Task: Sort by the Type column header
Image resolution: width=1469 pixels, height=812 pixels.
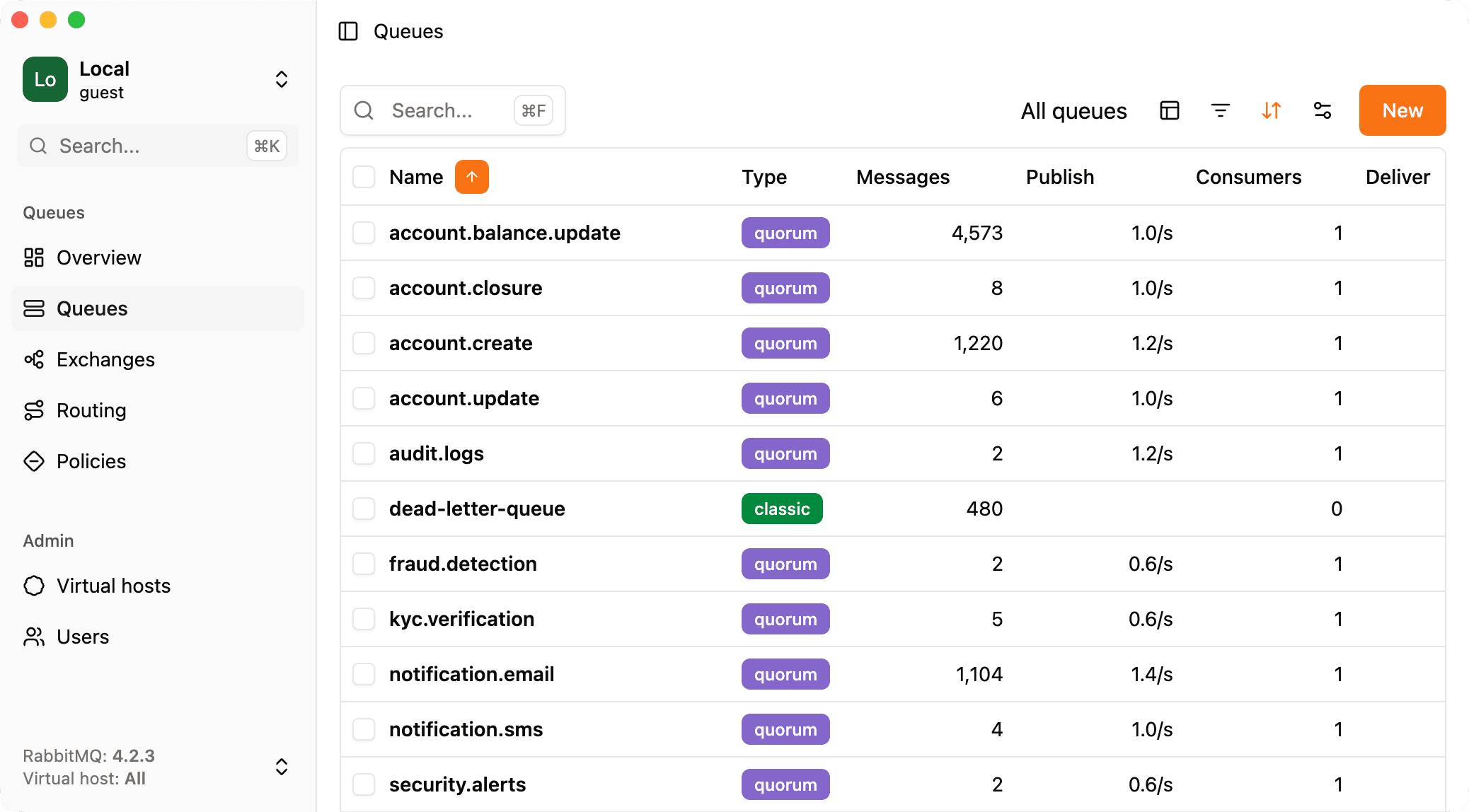Action: click(764, 177)
